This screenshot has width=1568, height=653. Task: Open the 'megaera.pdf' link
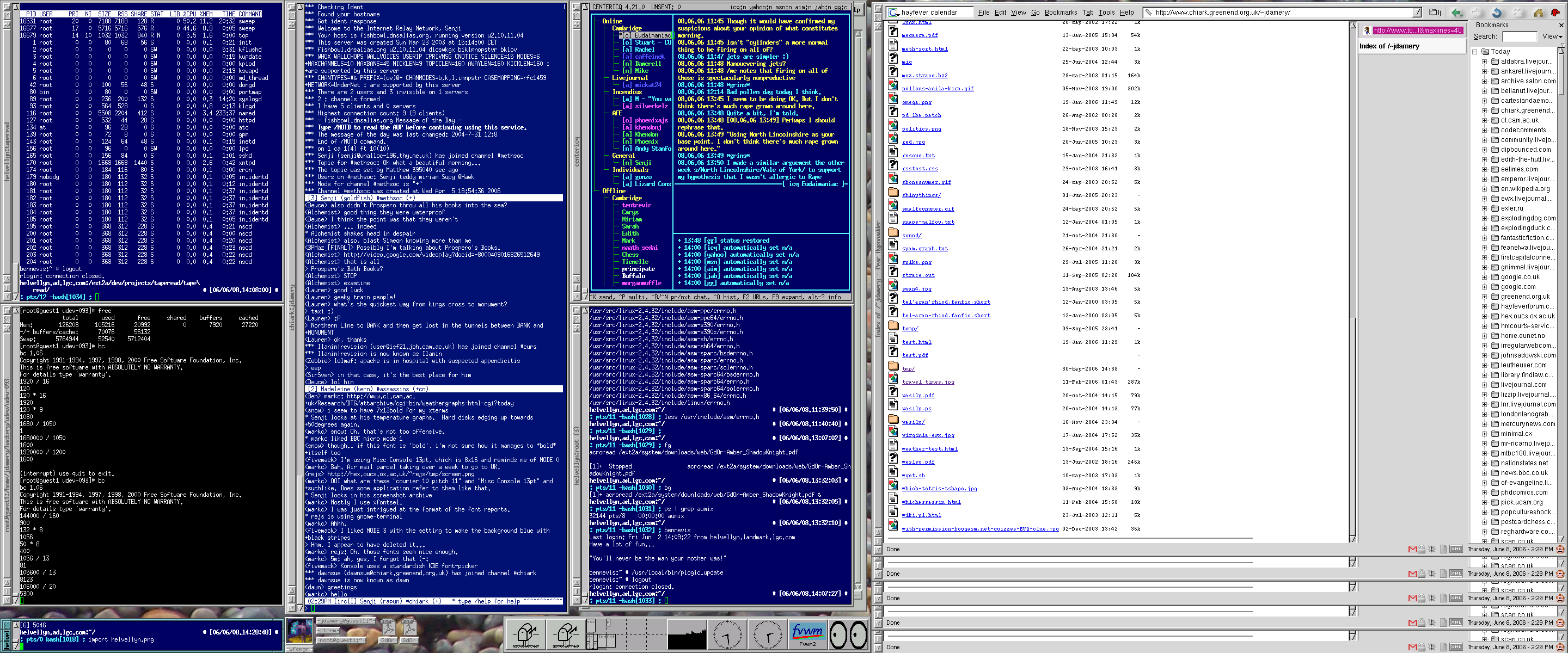click(919, 35)
